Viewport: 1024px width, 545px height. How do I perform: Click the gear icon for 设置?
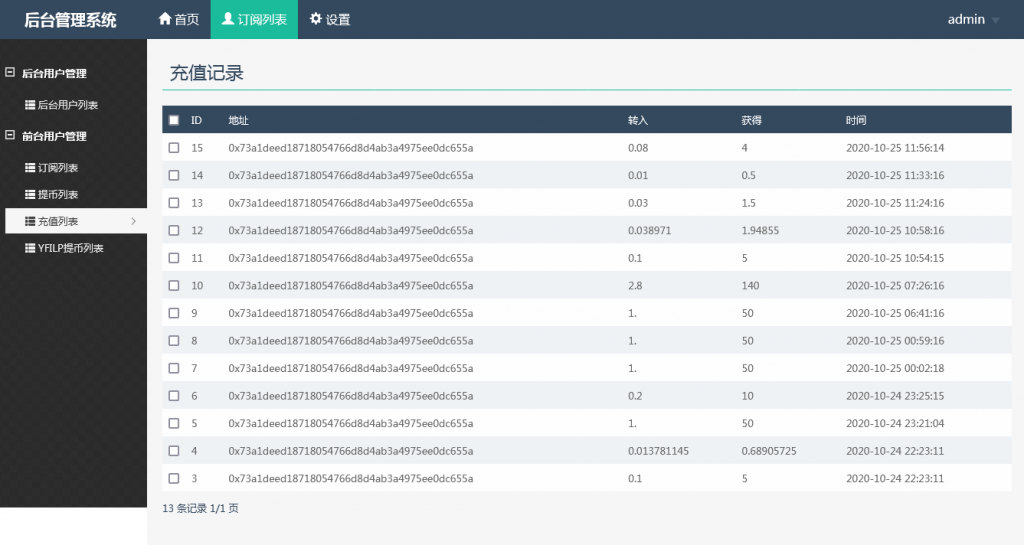click(x=316, y=19)
